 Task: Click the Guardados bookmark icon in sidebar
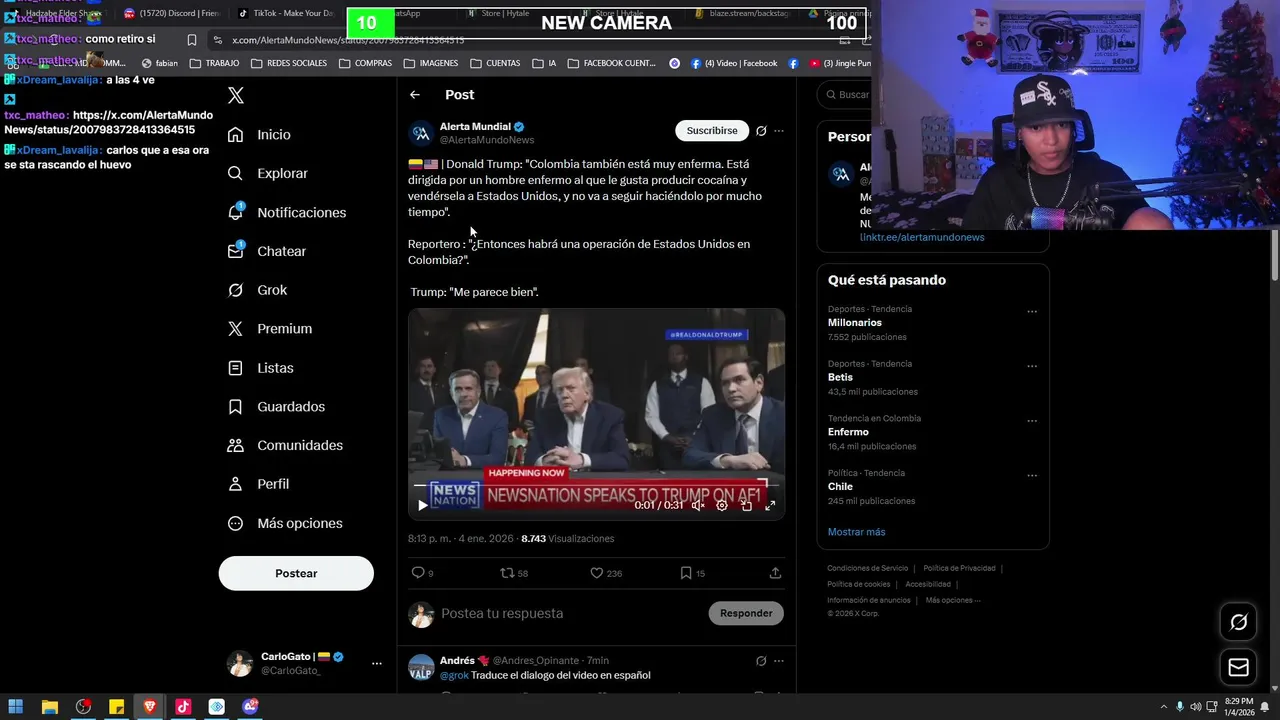(x=235, y=407)
